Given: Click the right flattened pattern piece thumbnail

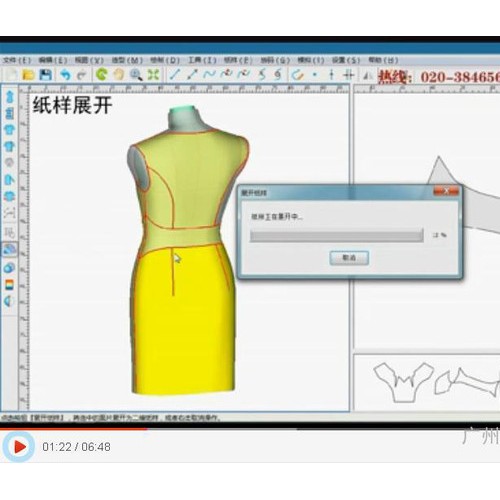Looking at the screenshot, I should 467,382.
